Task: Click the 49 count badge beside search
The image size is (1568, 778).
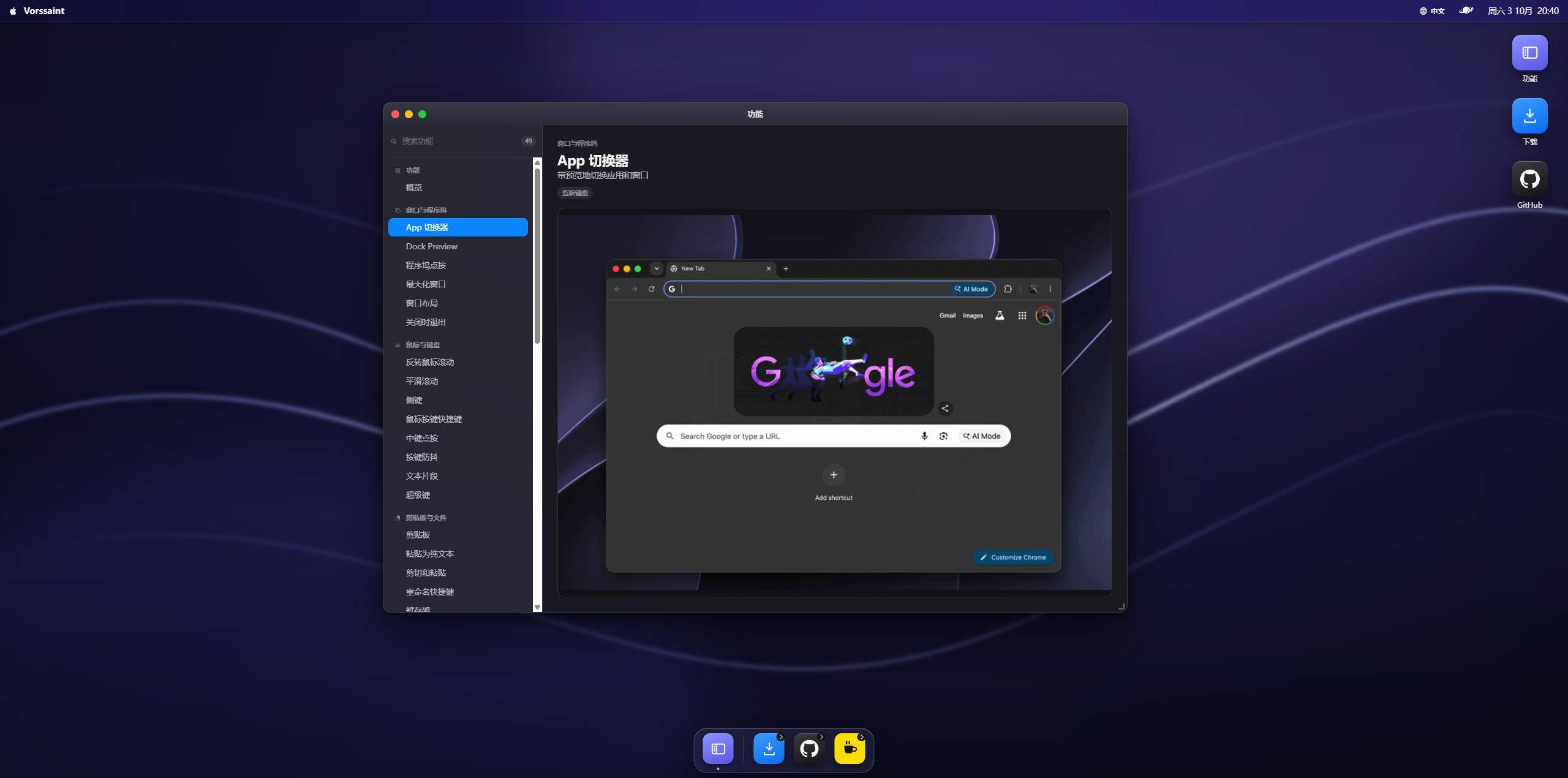Action: 528,141
